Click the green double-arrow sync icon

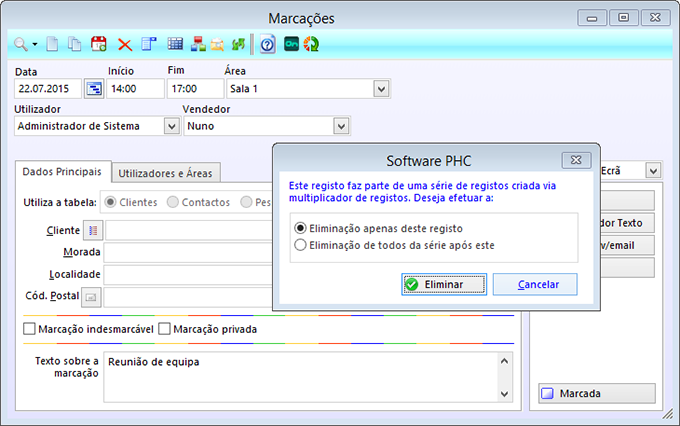[239, 44]
